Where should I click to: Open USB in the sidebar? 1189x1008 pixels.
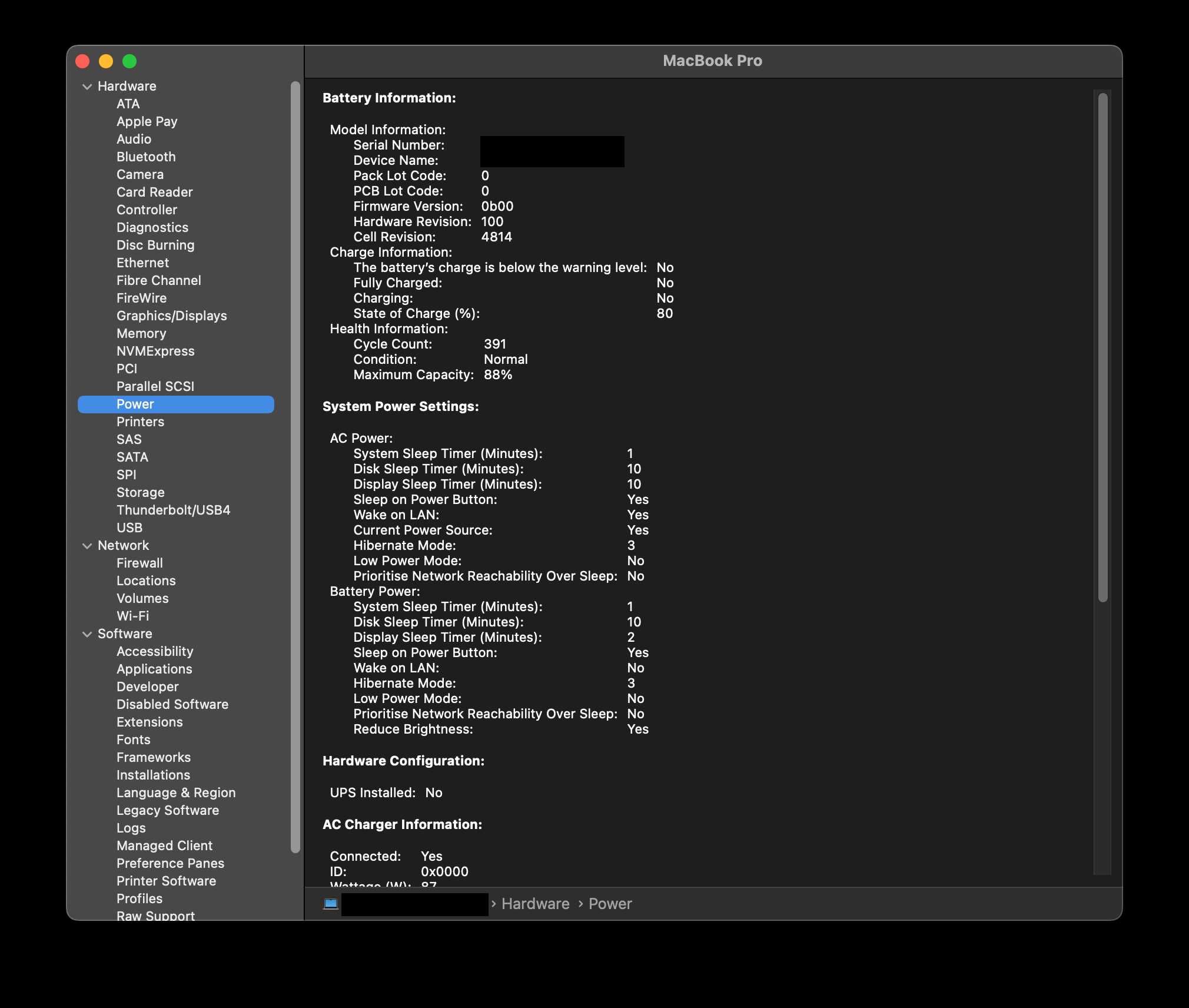(129, 528)
